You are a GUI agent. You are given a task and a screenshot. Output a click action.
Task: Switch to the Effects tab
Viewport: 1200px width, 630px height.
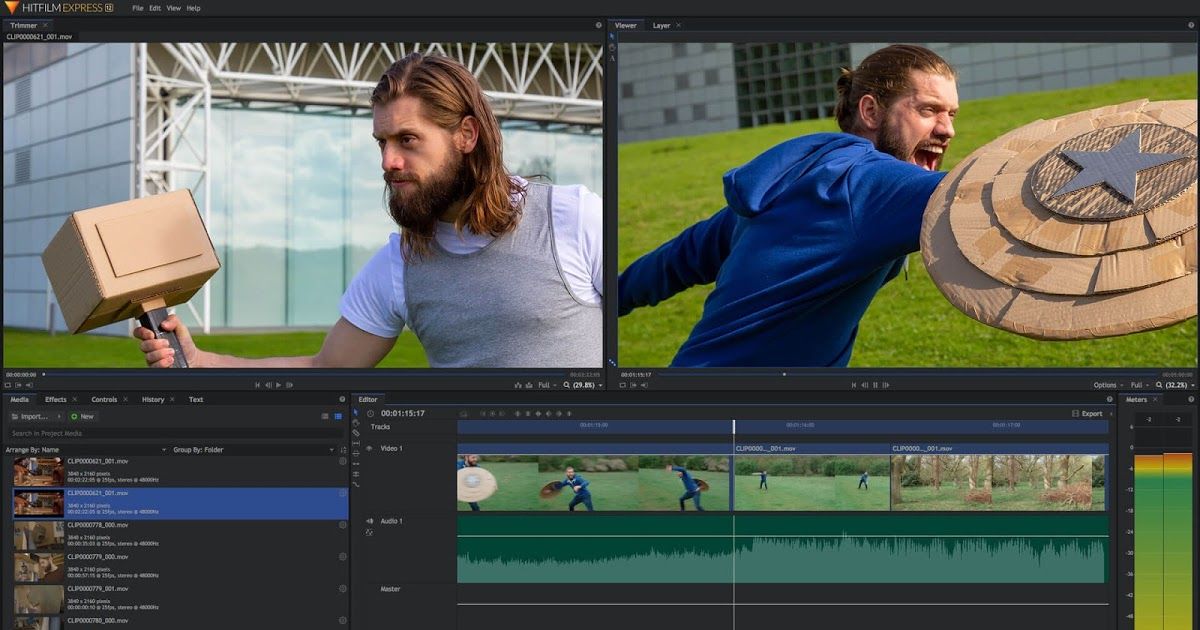click(x=56, y=399)
